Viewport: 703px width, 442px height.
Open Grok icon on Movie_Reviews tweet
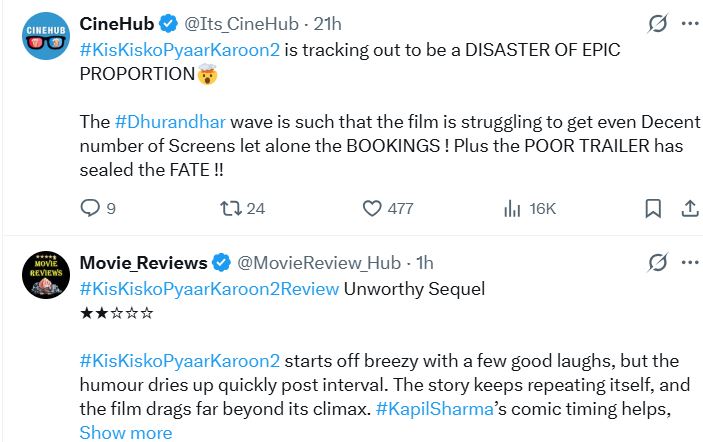click(x=657, y=262)
